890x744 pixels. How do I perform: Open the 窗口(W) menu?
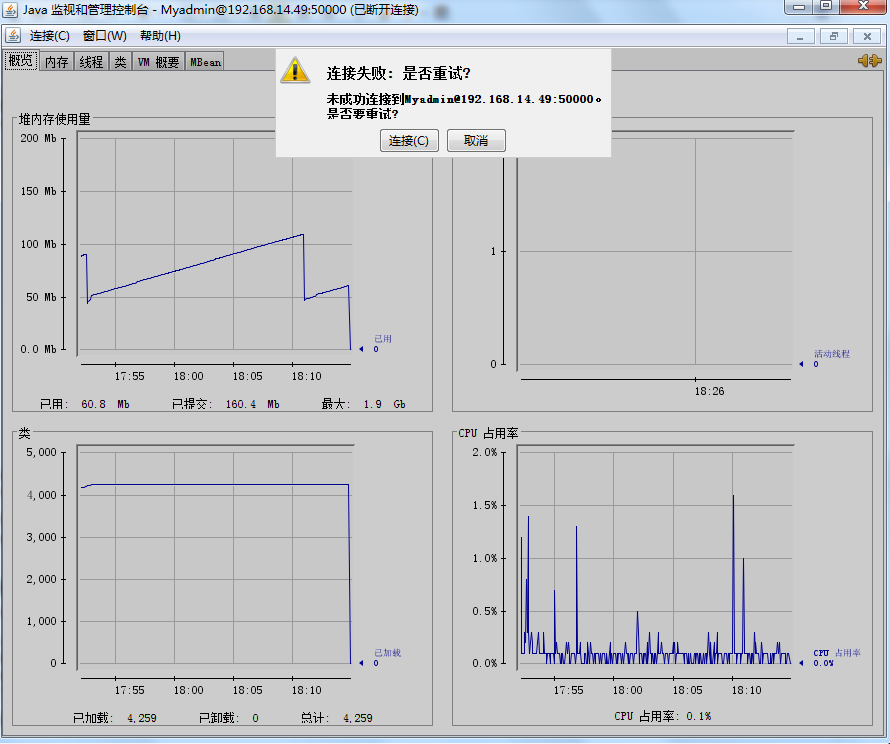[x=105, y=36]
